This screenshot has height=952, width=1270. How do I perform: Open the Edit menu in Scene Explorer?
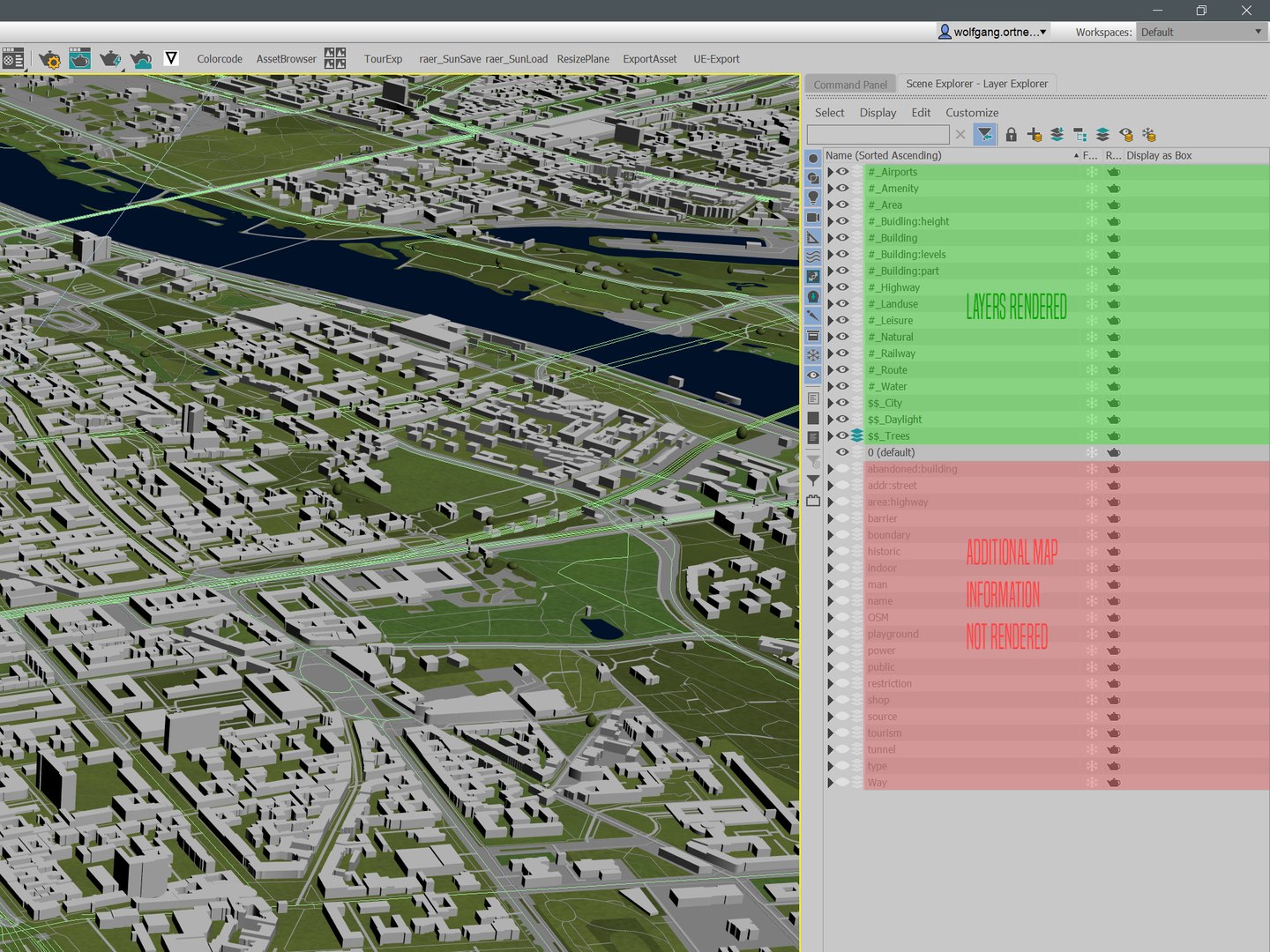921,113
